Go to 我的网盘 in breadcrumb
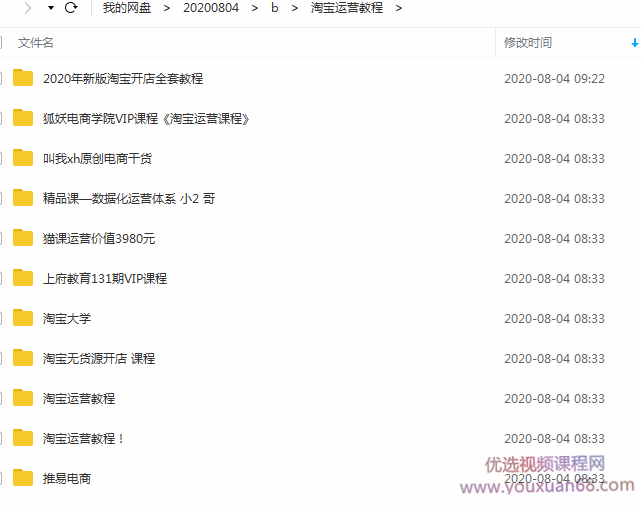Screen dimensions: 641x512 pyautogui.click(x=127, y=8)
